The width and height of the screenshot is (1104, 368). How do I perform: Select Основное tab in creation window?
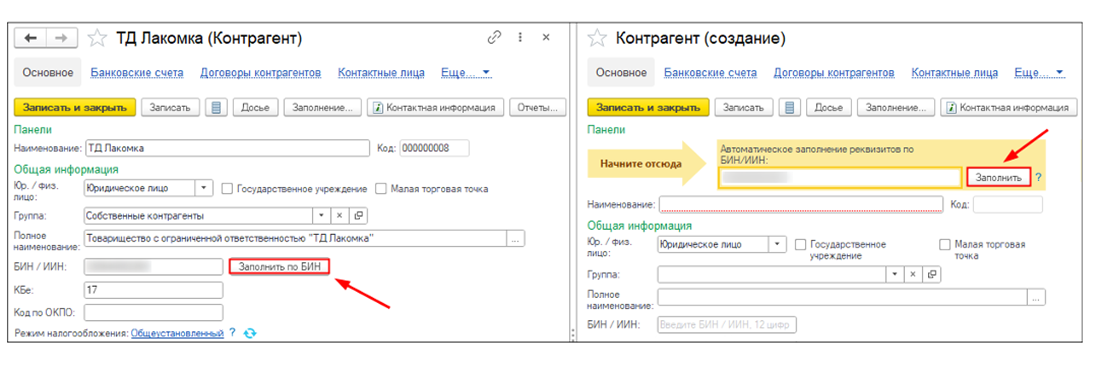point(621,72)
